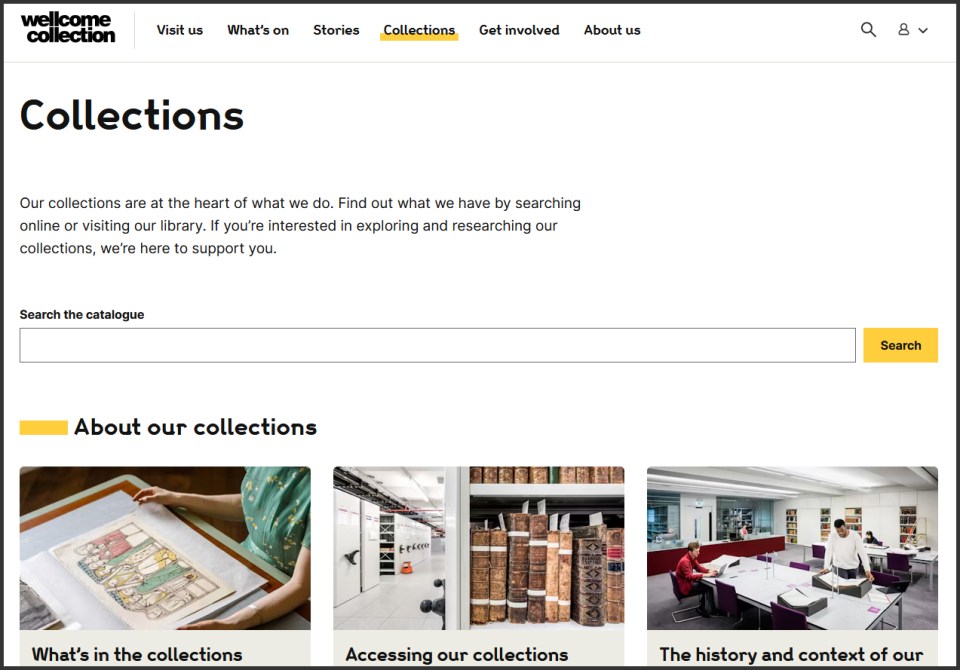Screen dimensions: 960x670
Task: Open the Stories section
Action: [336, 30]
